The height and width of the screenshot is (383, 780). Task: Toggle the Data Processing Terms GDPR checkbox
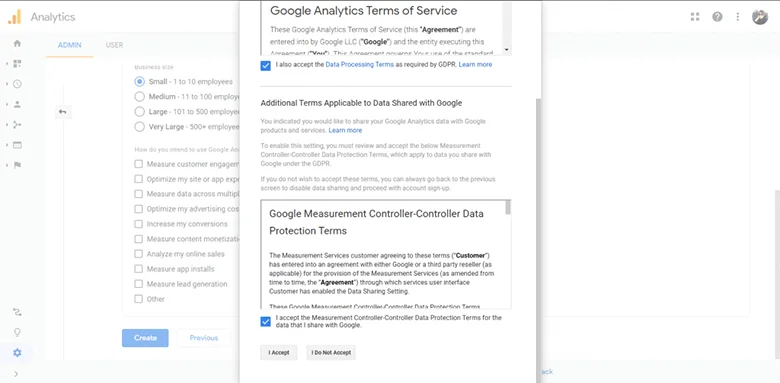point(266,66)
